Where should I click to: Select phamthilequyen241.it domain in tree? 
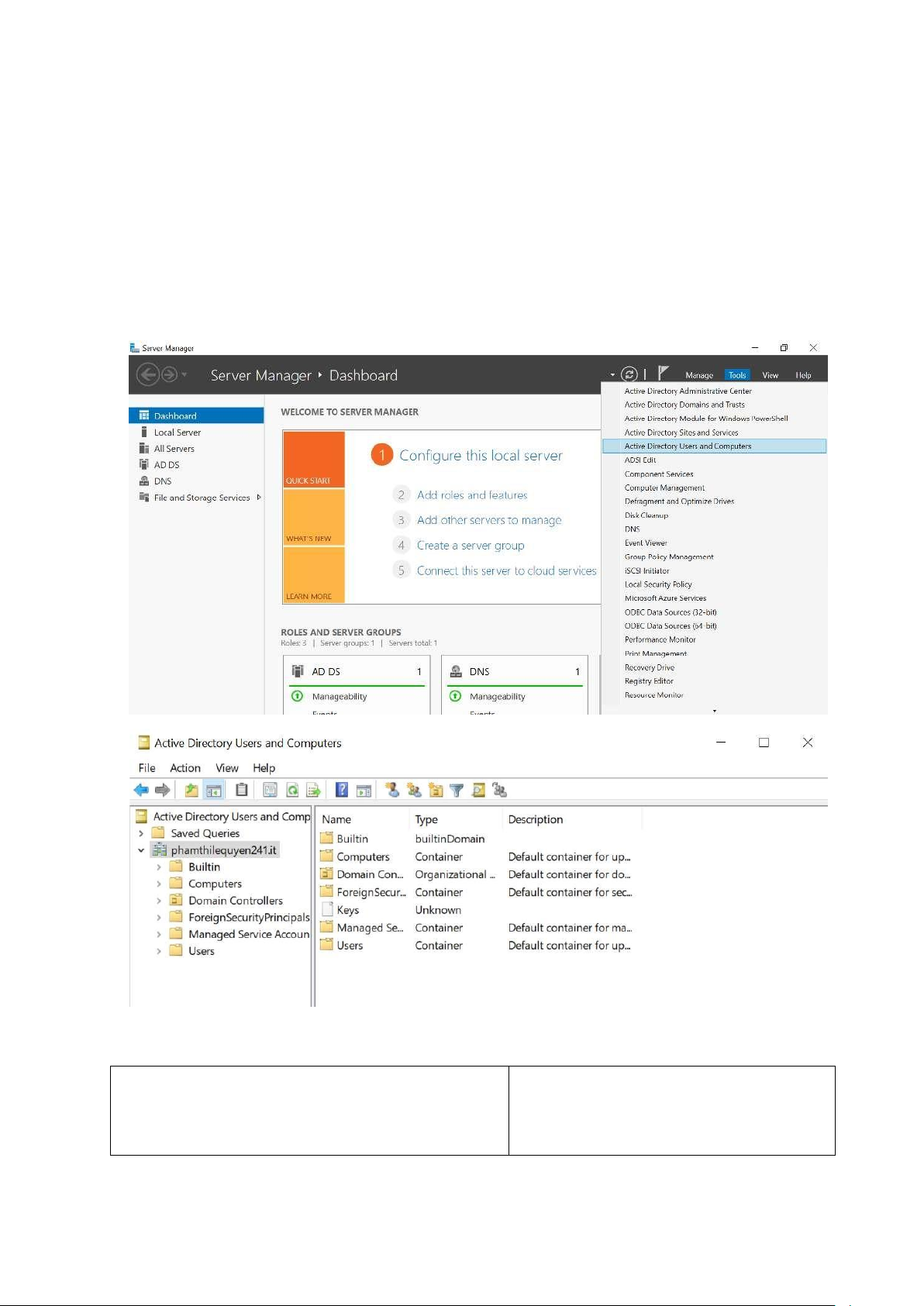click(224, 850)
